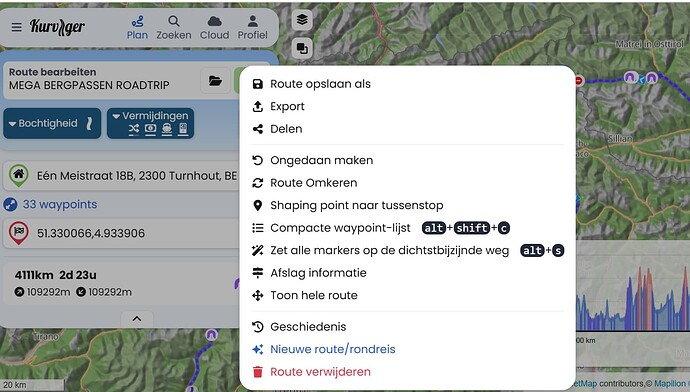Open the map layers selector icon
This screenshot has width=690, height=392.
tap(302, 20)
